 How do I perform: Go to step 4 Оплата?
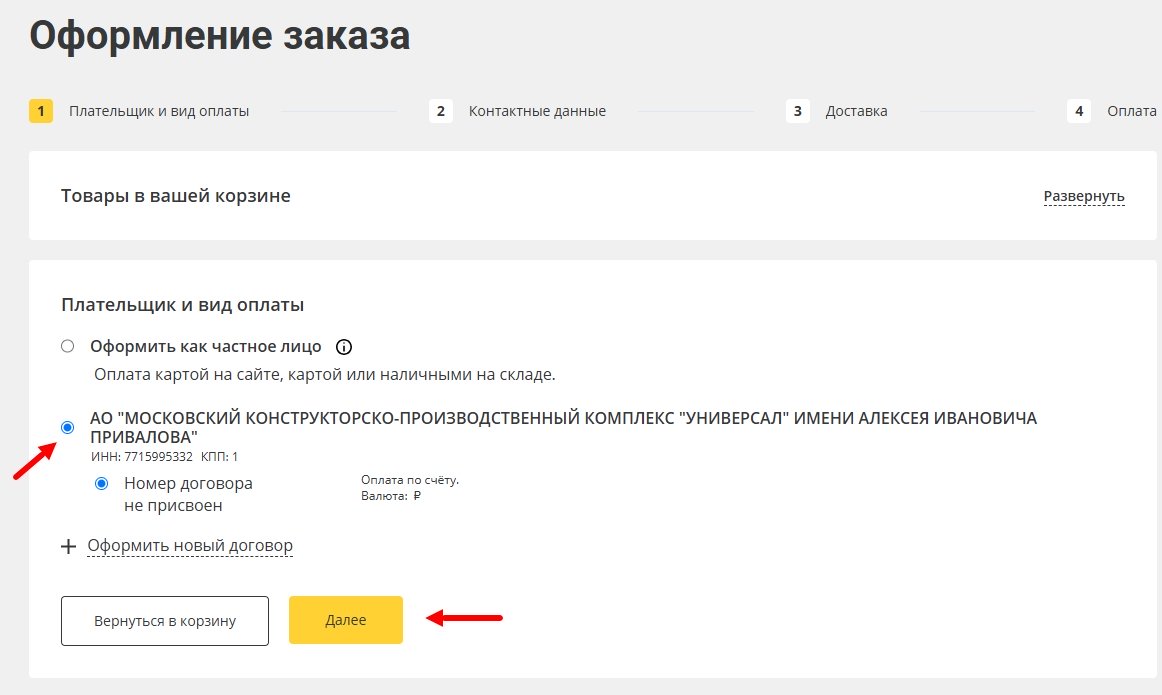(1112, 111)
